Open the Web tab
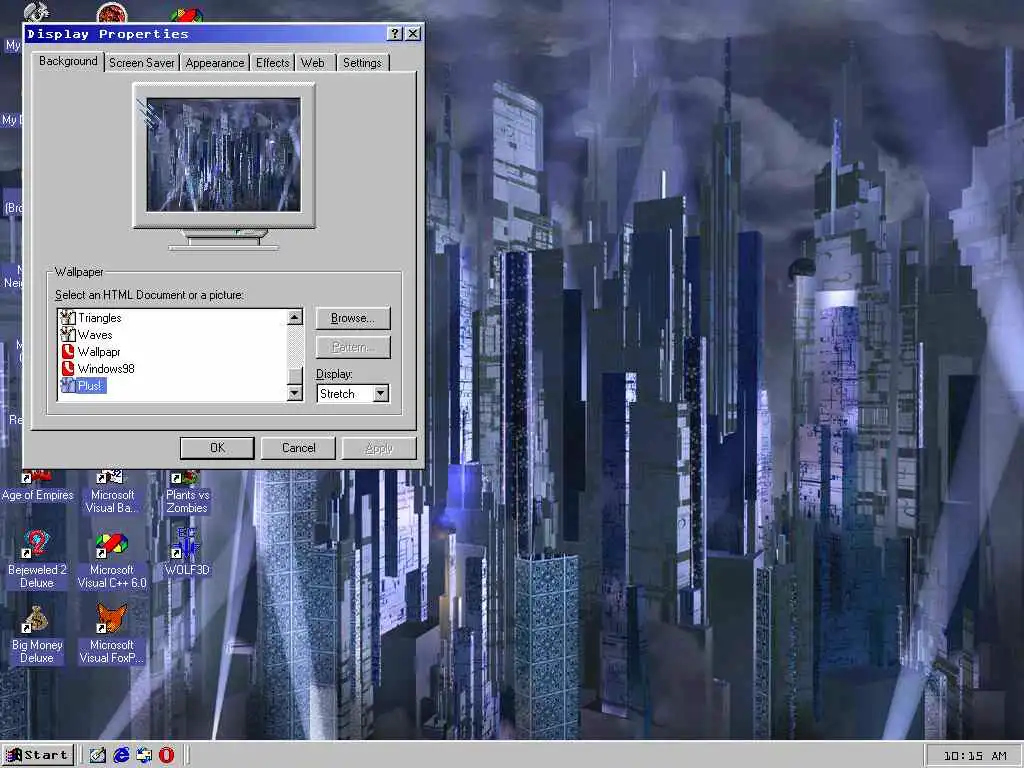This screenshot has width=1024, height=768. click(313, 63)
